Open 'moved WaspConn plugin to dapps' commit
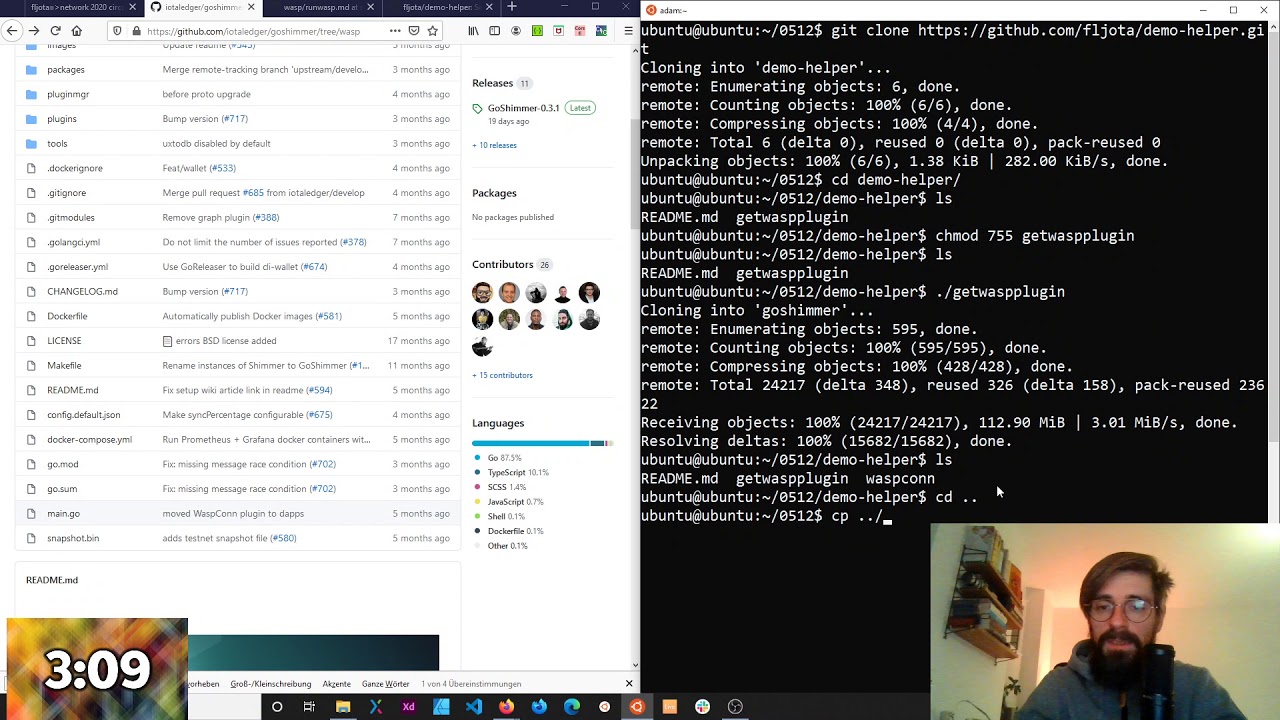 pyautogui.click(x=233, y=513)
